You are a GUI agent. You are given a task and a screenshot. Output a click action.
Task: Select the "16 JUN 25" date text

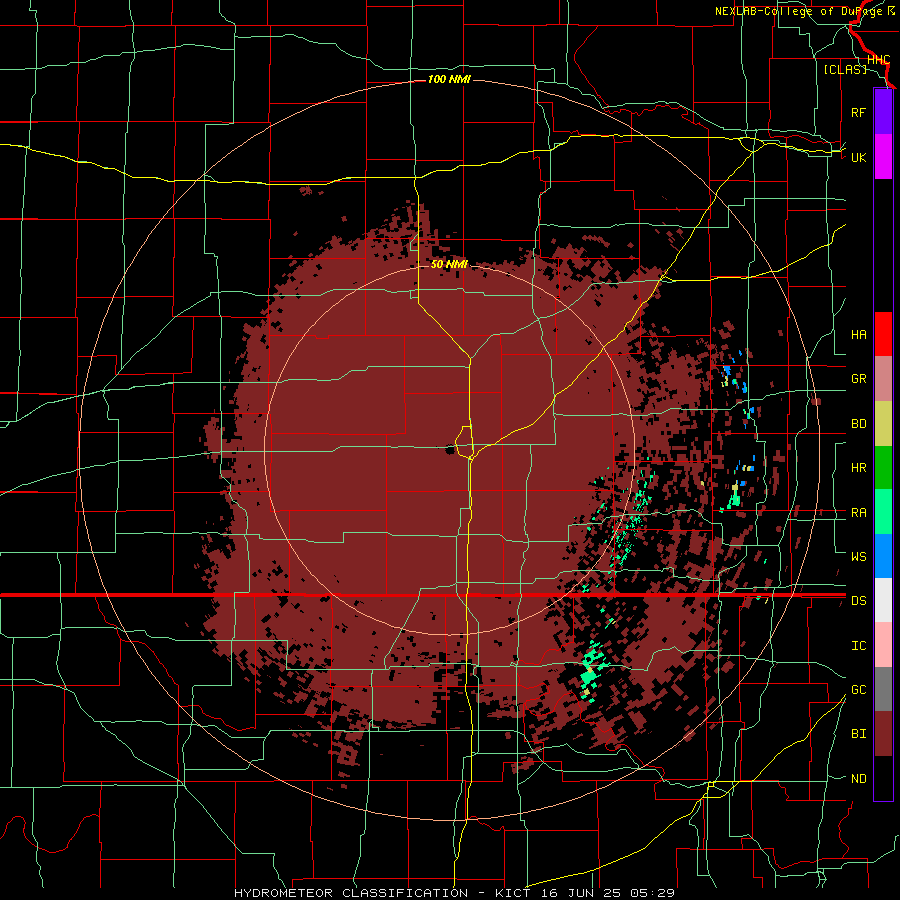click(x=578, y=893)
